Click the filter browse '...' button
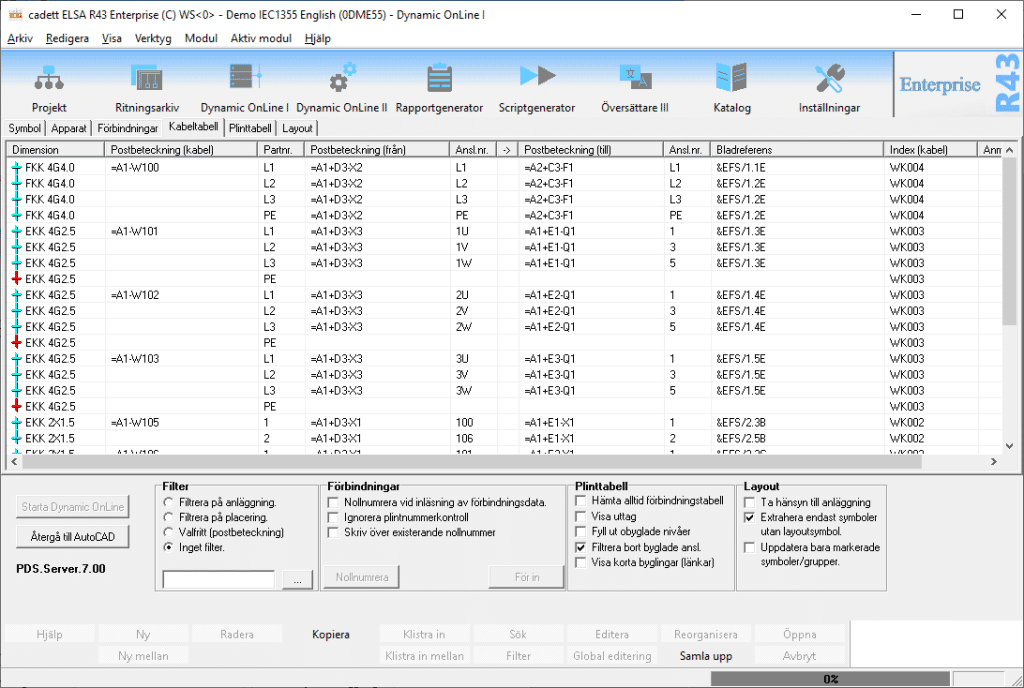 point(296,580)
